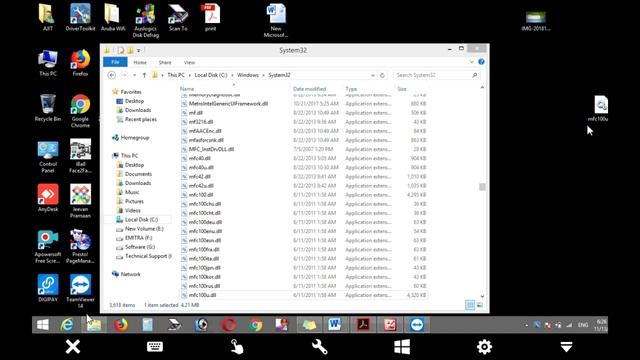Tap the Windows key icon in remote toolbar
This screenshot has height=360, width=640.
coord(402,347)
